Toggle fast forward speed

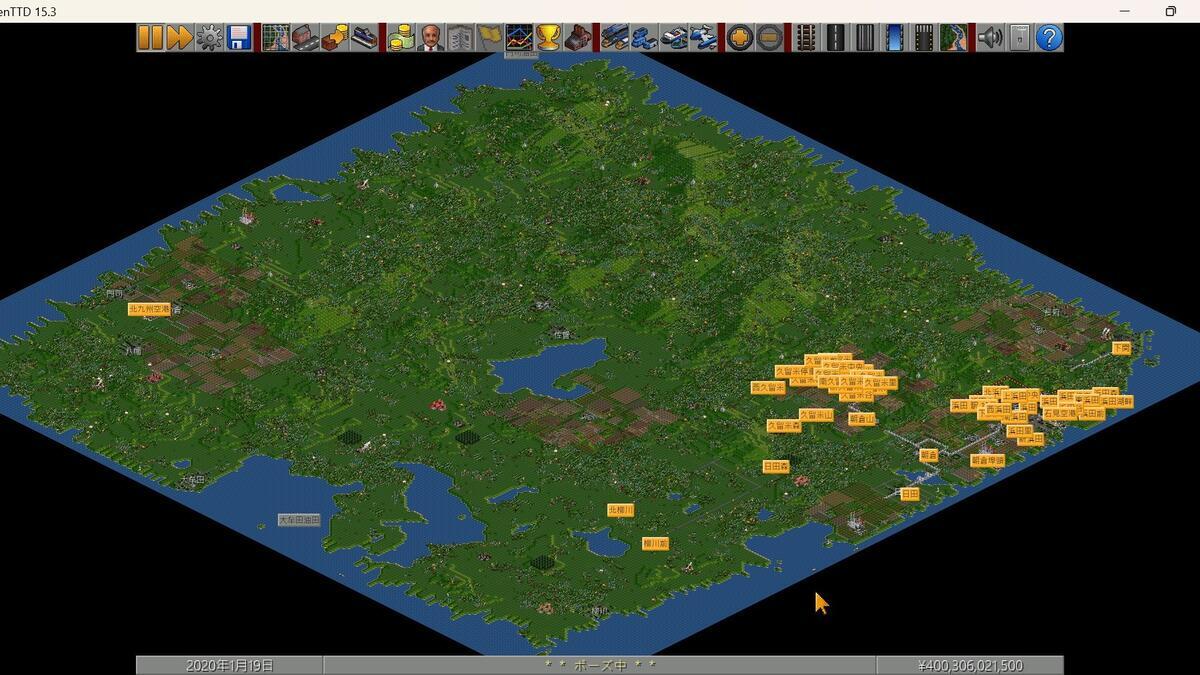tap(179, 38)
